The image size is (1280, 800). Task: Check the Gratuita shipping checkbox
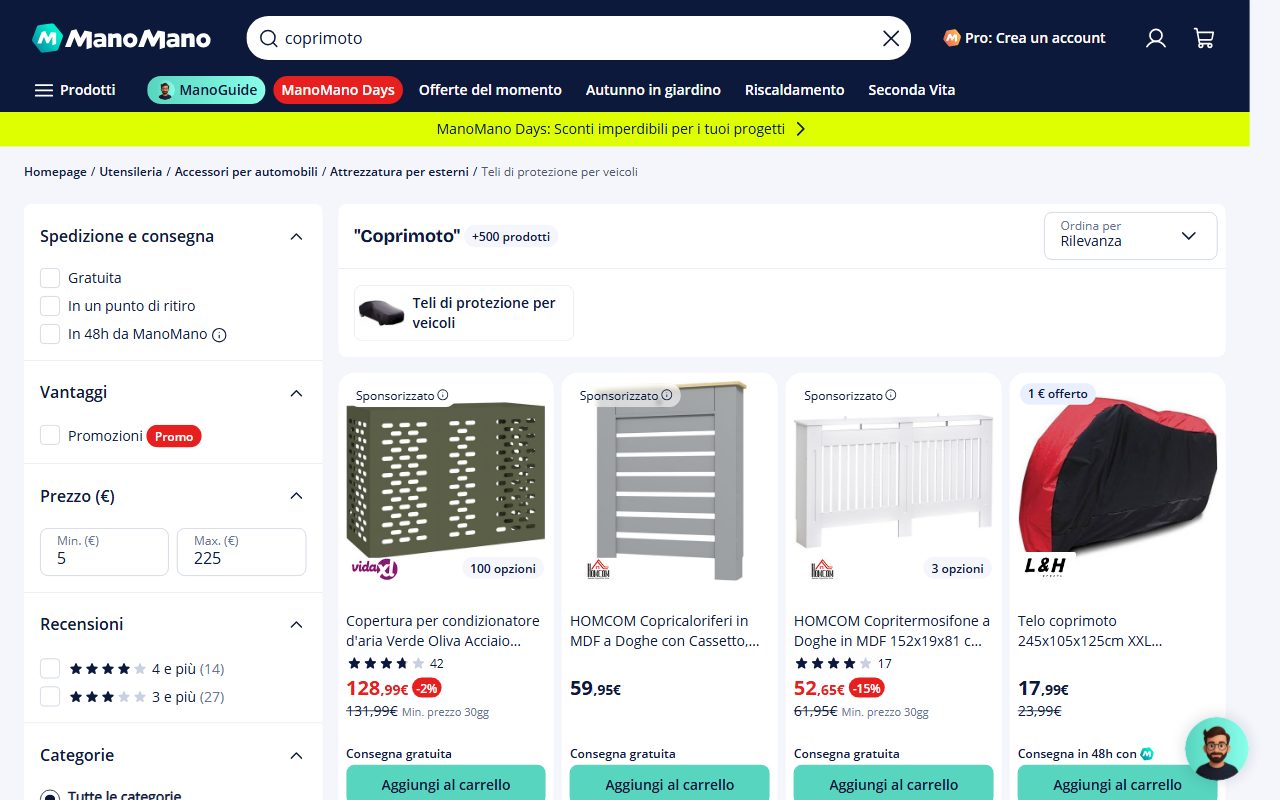click(x=50, y=278)
